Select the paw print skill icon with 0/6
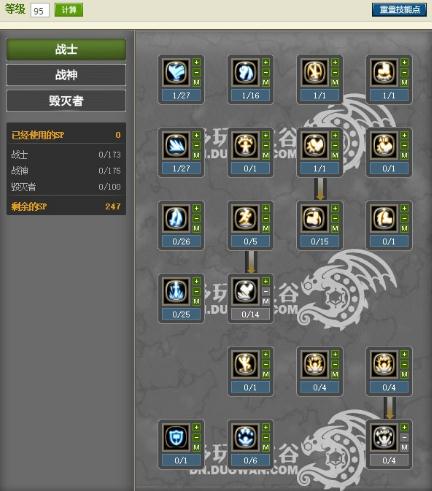This screenshot has height=491, width=432. 245,437
